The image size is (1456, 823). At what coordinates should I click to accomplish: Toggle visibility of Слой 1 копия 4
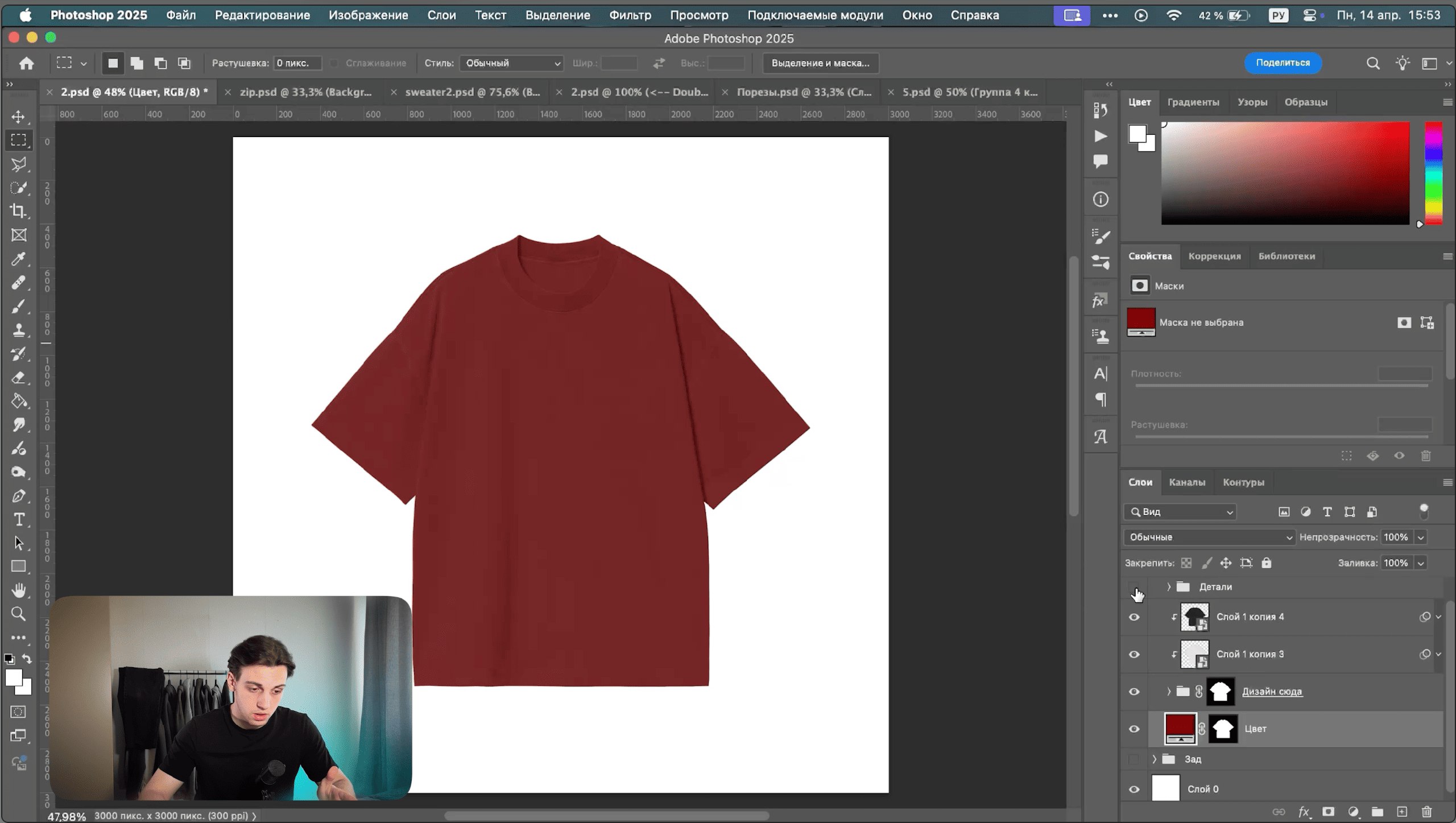click(1134, 617)
